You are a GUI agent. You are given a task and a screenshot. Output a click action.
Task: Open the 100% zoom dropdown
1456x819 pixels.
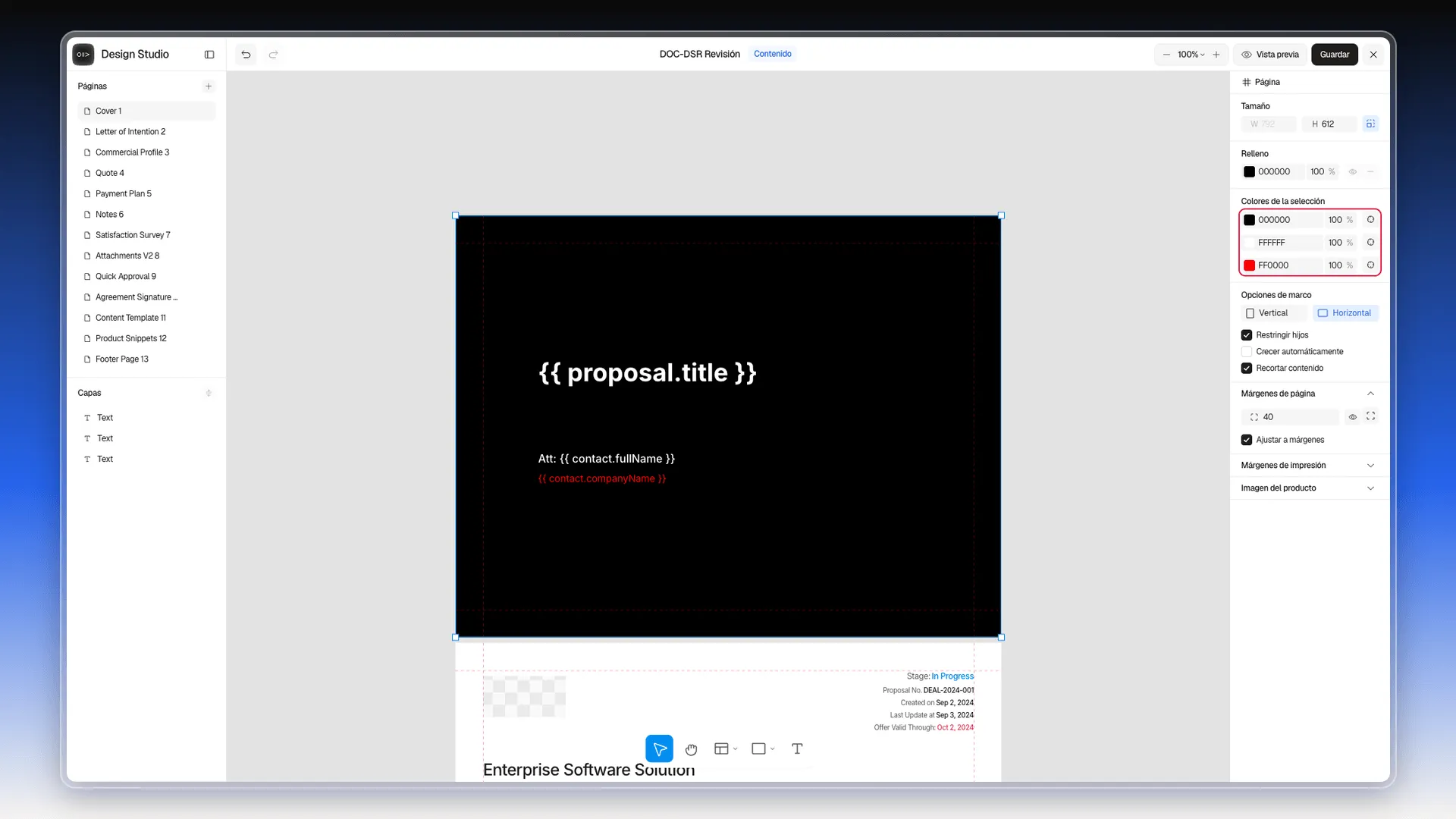[x=1191, y=55]
